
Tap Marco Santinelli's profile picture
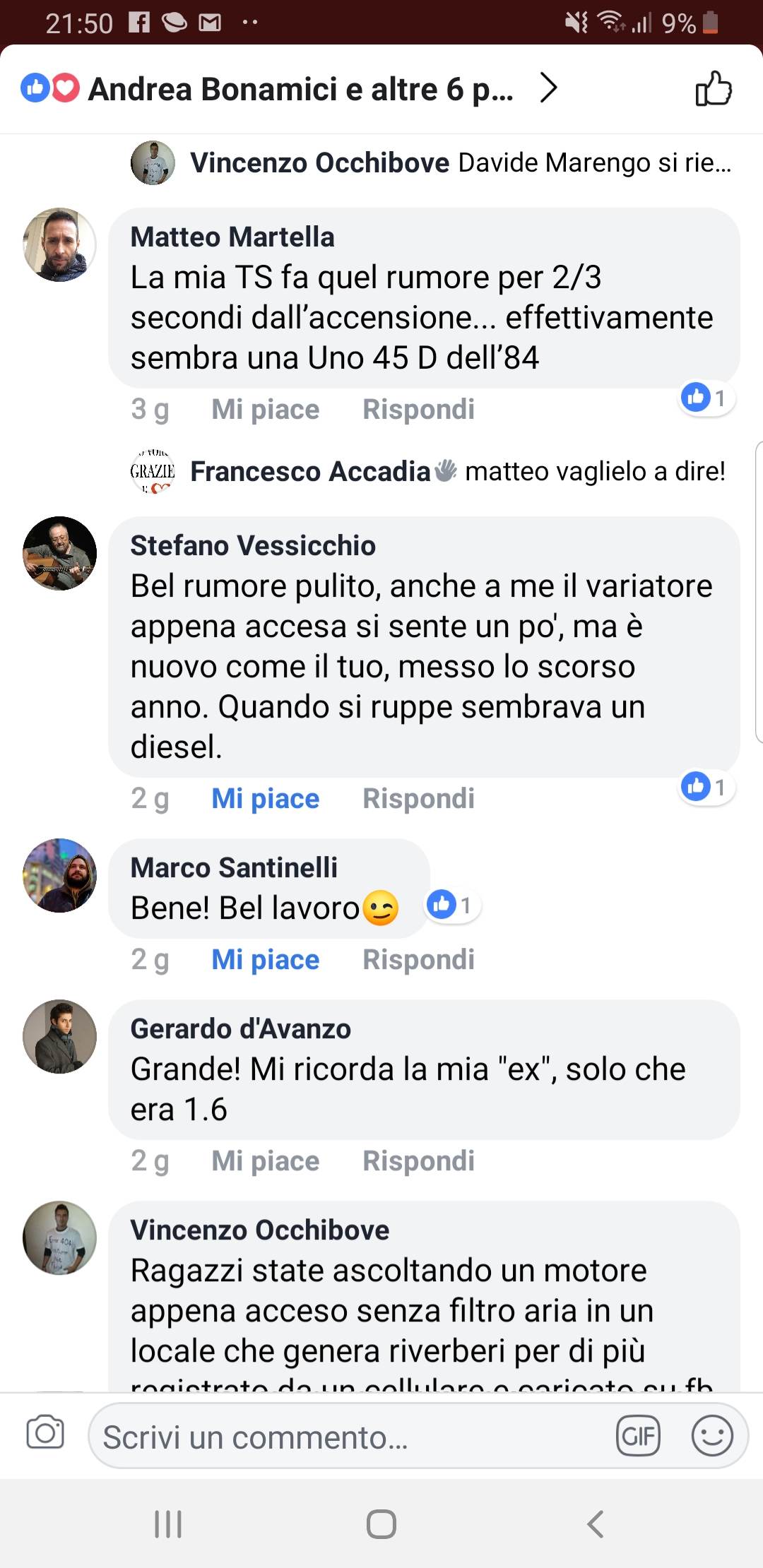point(60,875)
